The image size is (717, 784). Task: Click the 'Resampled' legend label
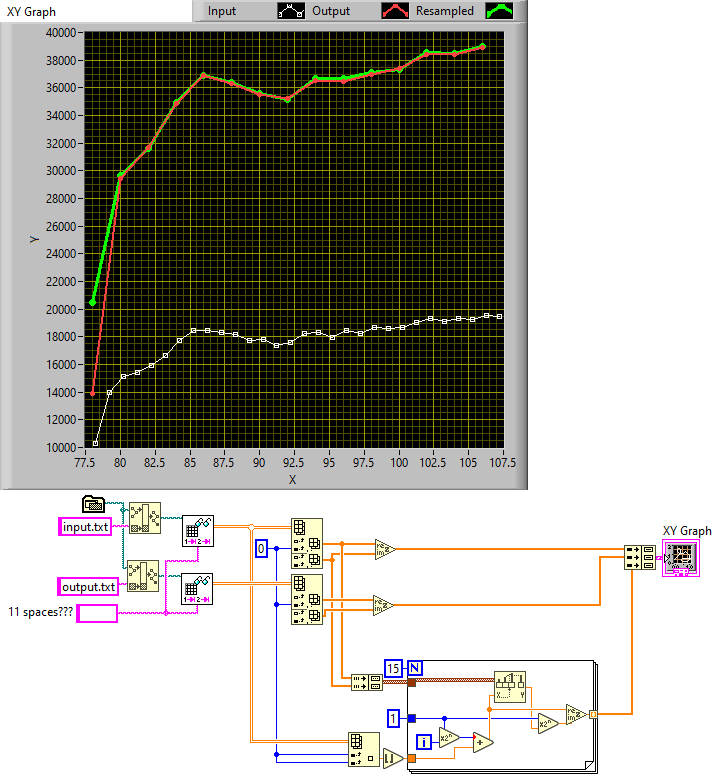(445, 11)
